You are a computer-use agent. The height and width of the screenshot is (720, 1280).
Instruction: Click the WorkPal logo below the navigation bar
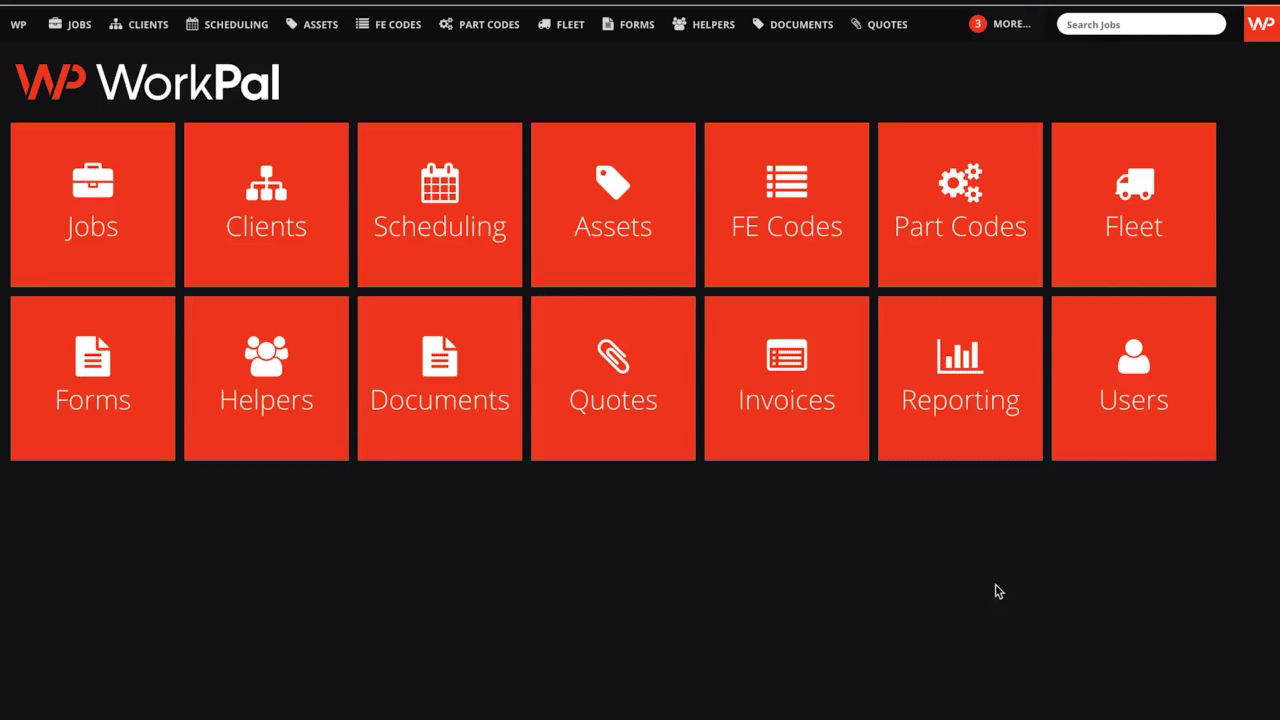pos(147,82)
